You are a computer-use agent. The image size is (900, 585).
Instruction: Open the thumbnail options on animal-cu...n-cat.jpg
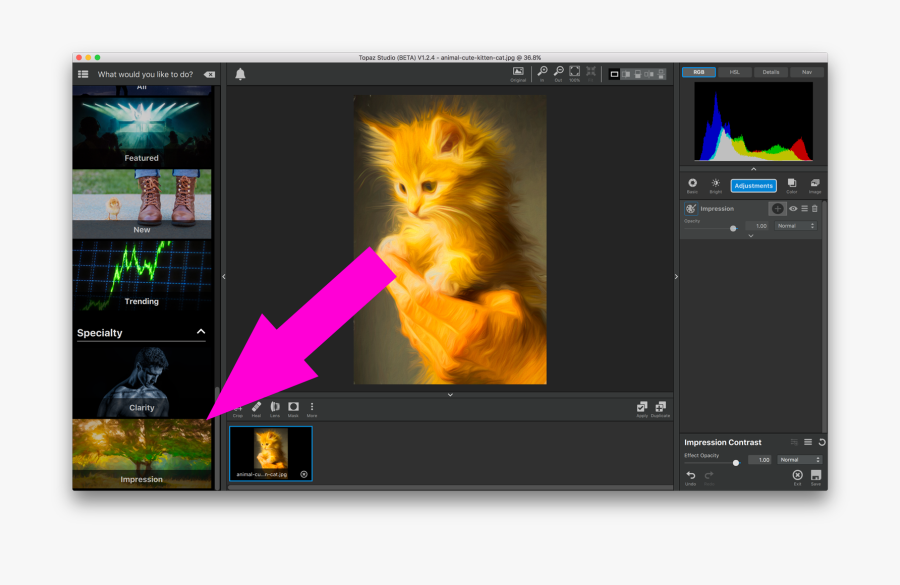pos(304,474)
